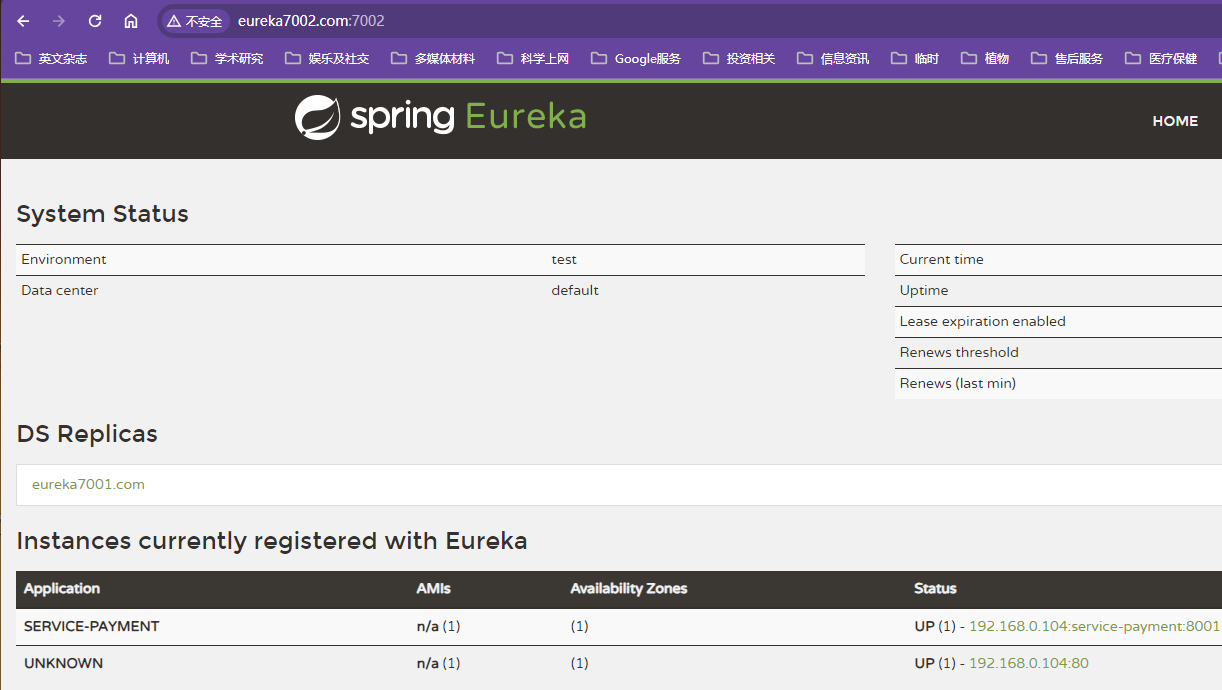Image resolution: width=1222 pixels, height=690 pixels.
Task: Open the 科学上网 bookmark folder
Action: [x=533, y=59]
